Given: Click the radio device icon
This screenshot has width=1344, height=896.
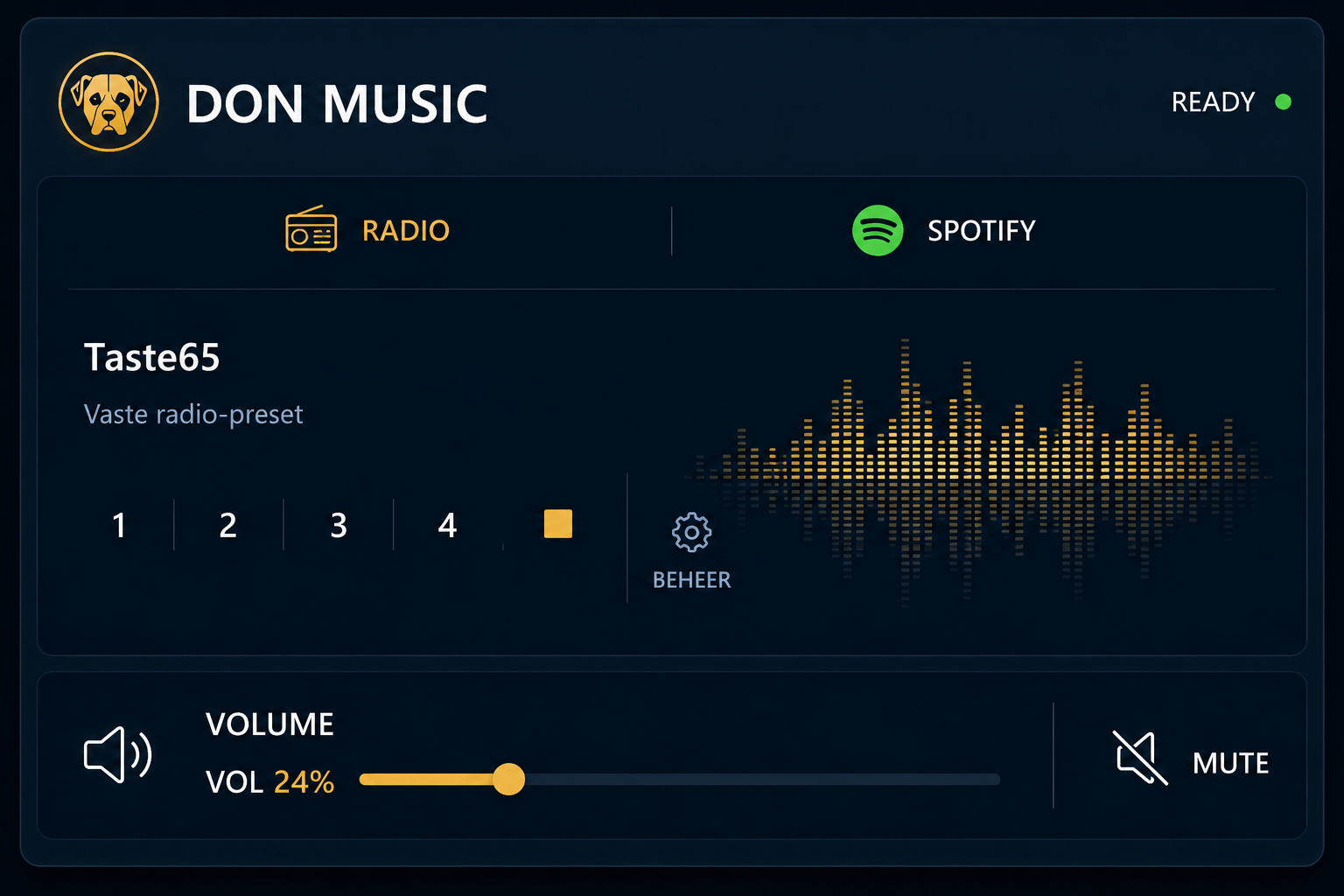Looking at the screenshot, I should [311, 230].
